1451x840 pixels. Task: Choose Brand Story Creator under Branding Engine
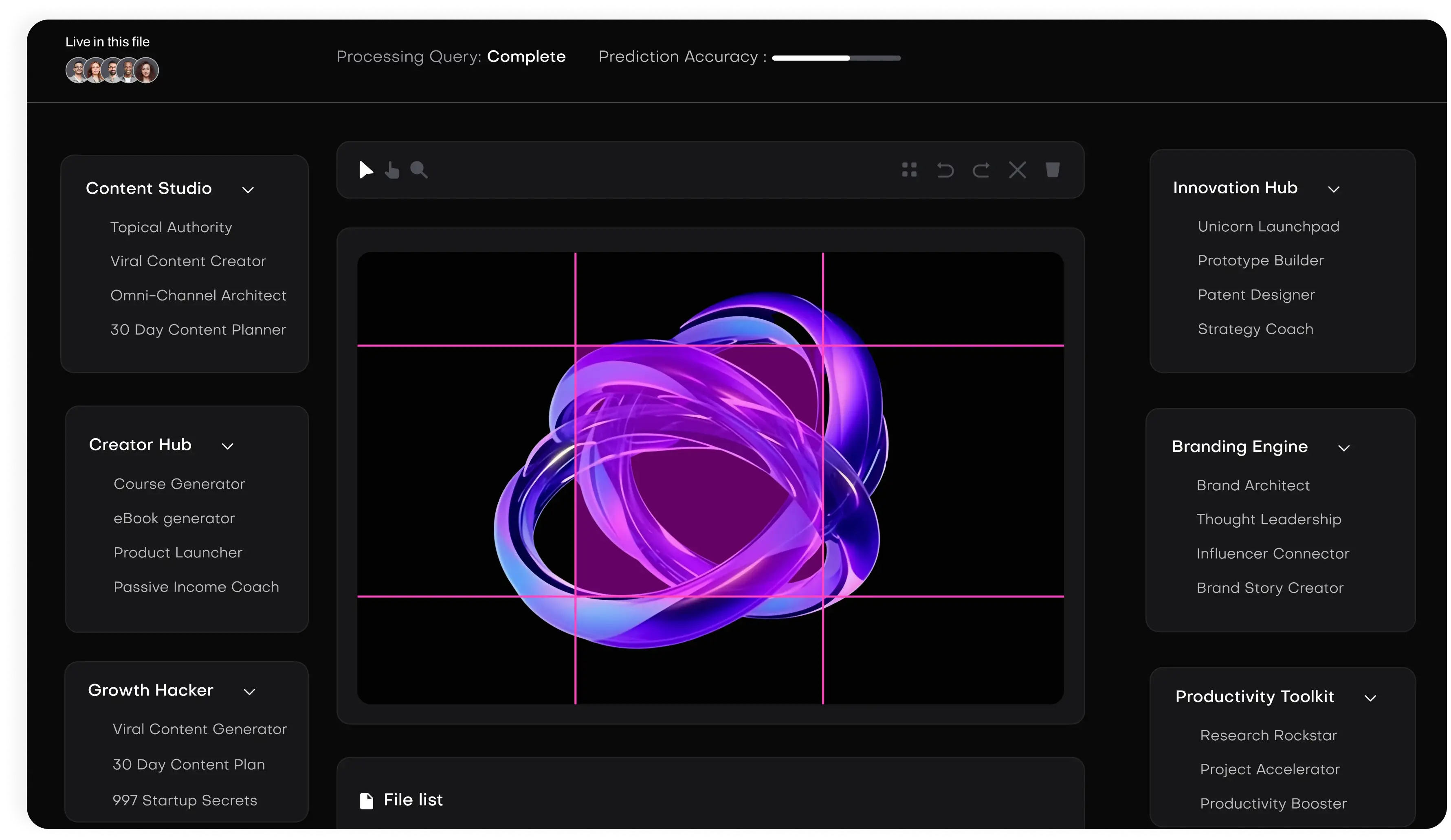pos(1270,588)
